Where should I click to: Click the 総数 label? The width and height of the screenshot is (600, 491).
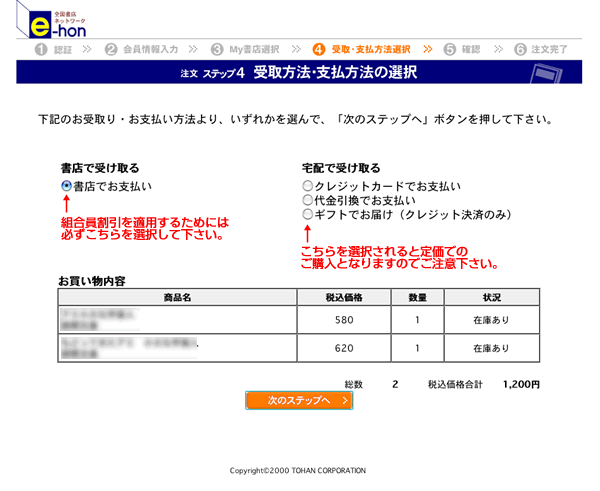[354, 384]
